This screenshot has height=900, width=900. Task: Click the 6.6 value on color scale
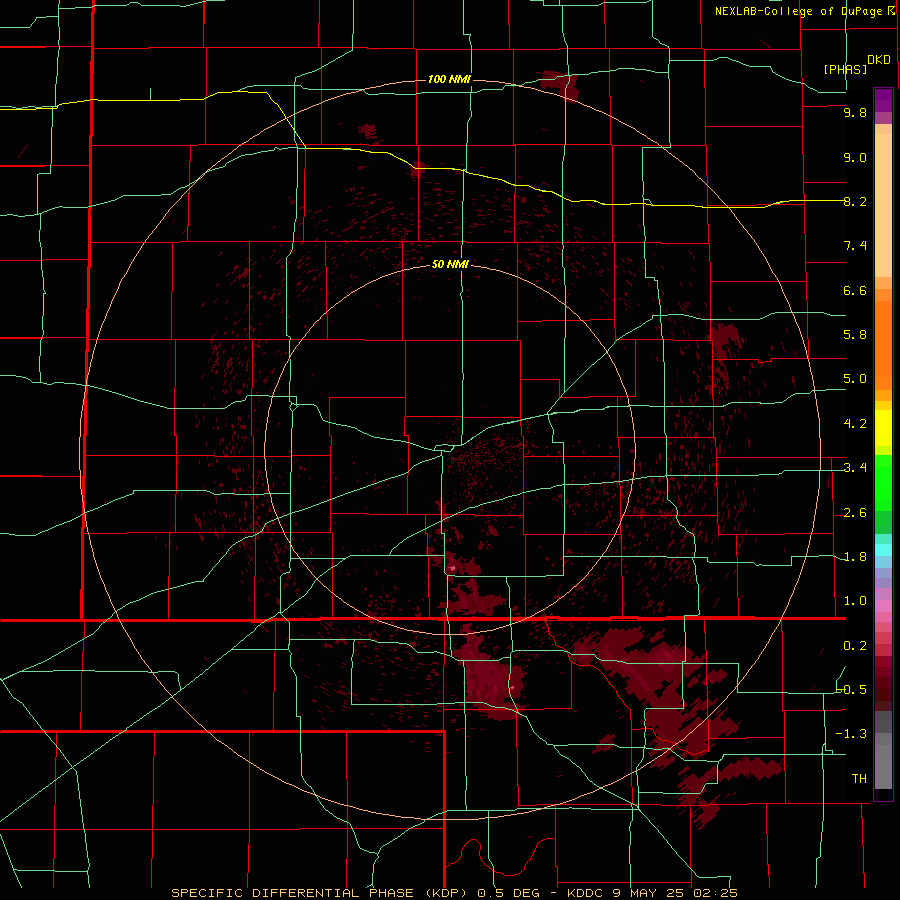coord(855,290)
